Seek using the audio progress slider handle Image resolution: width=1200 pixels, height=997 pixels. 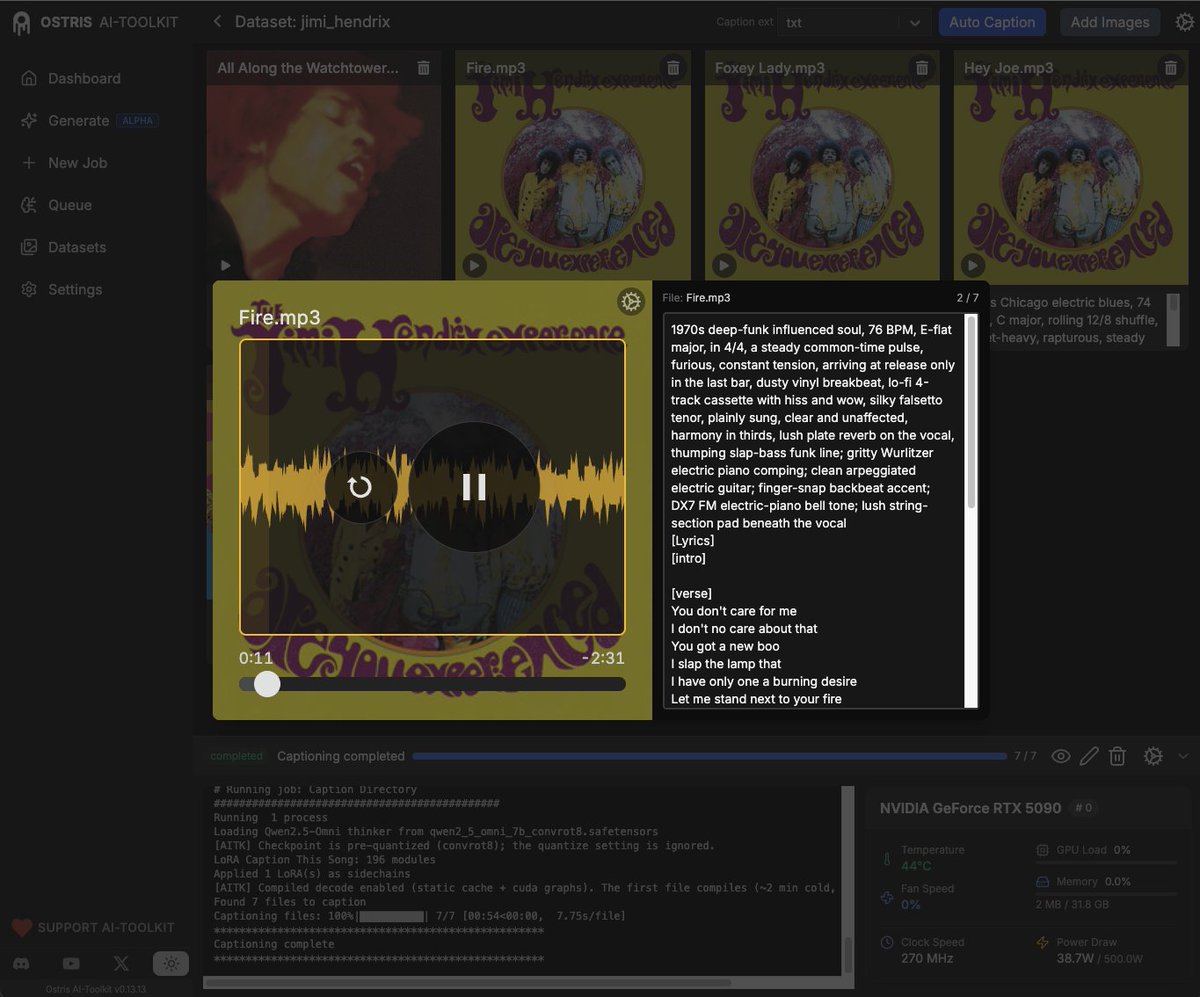(267, 683)
